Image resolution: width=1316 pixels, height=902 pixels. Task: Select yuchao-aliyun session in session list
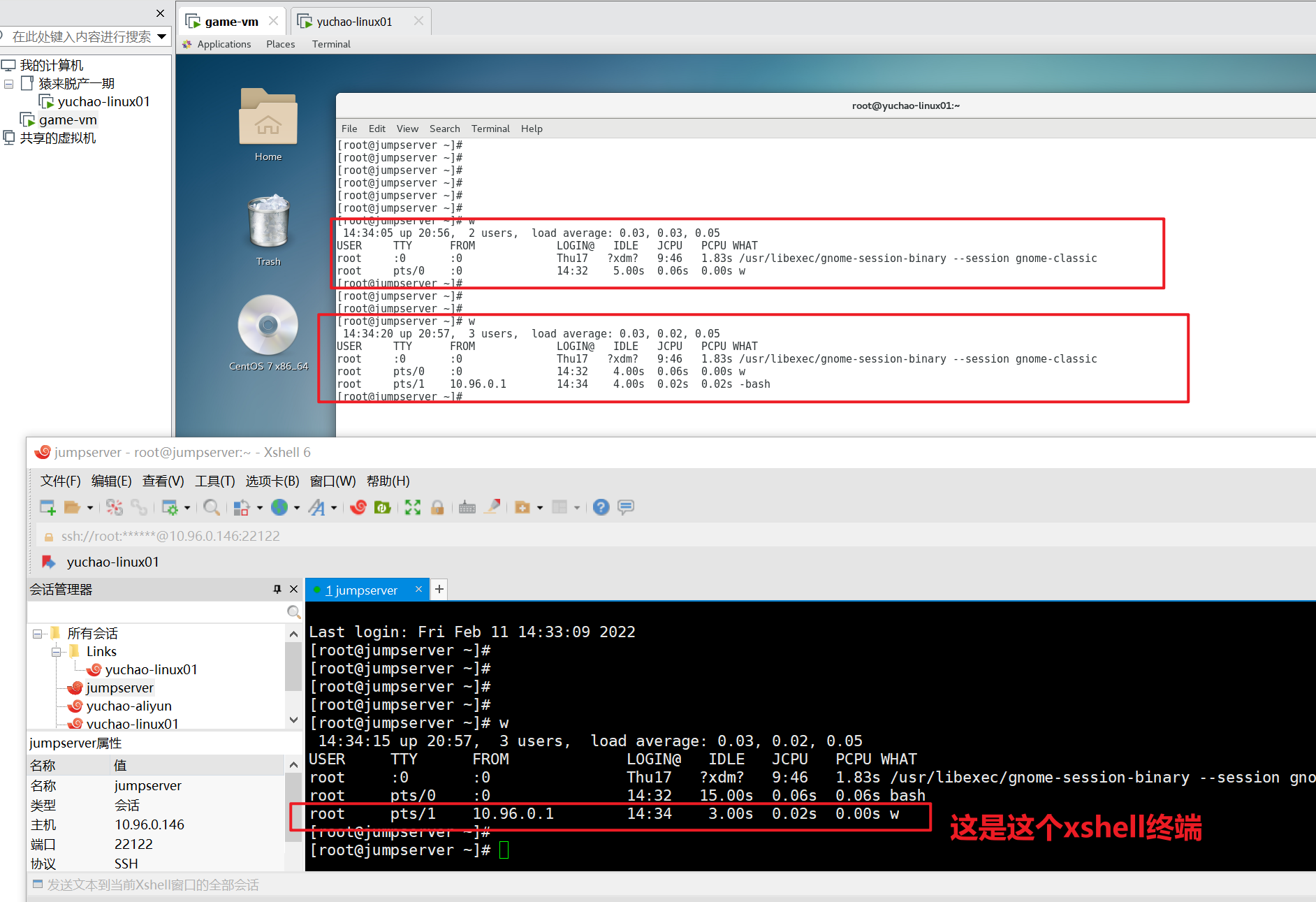pos(129,706)
